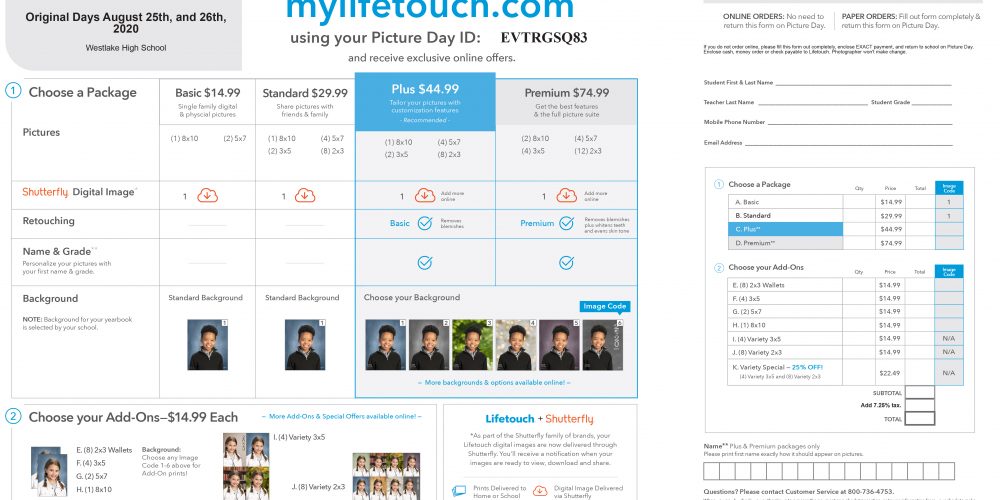
Task: Click the circled 1 beside Choose a Package heading
Action: pyautogui.click(x=13, y=90)
